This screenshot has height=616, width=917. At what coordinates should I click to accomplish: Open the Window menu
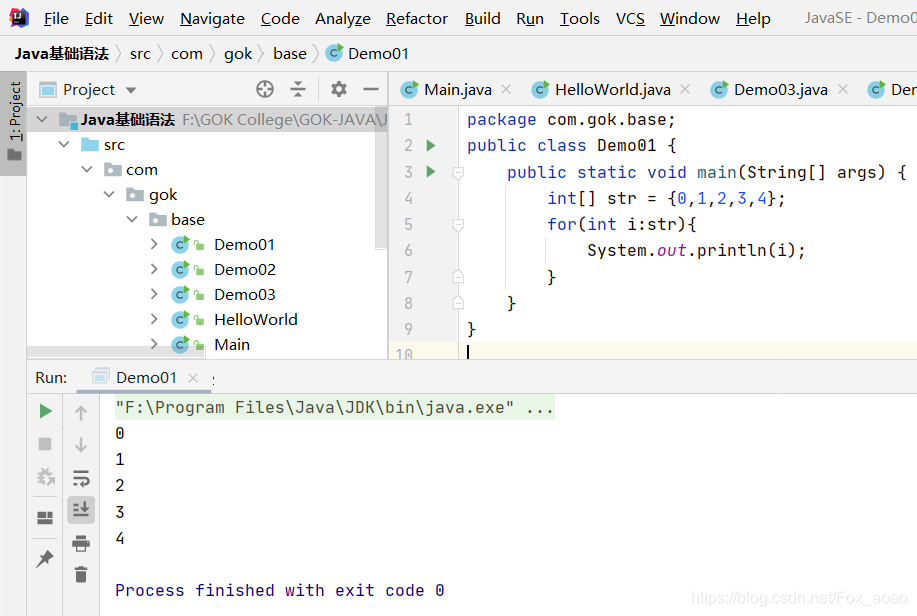pyautogui.click(x=690, y=19)
